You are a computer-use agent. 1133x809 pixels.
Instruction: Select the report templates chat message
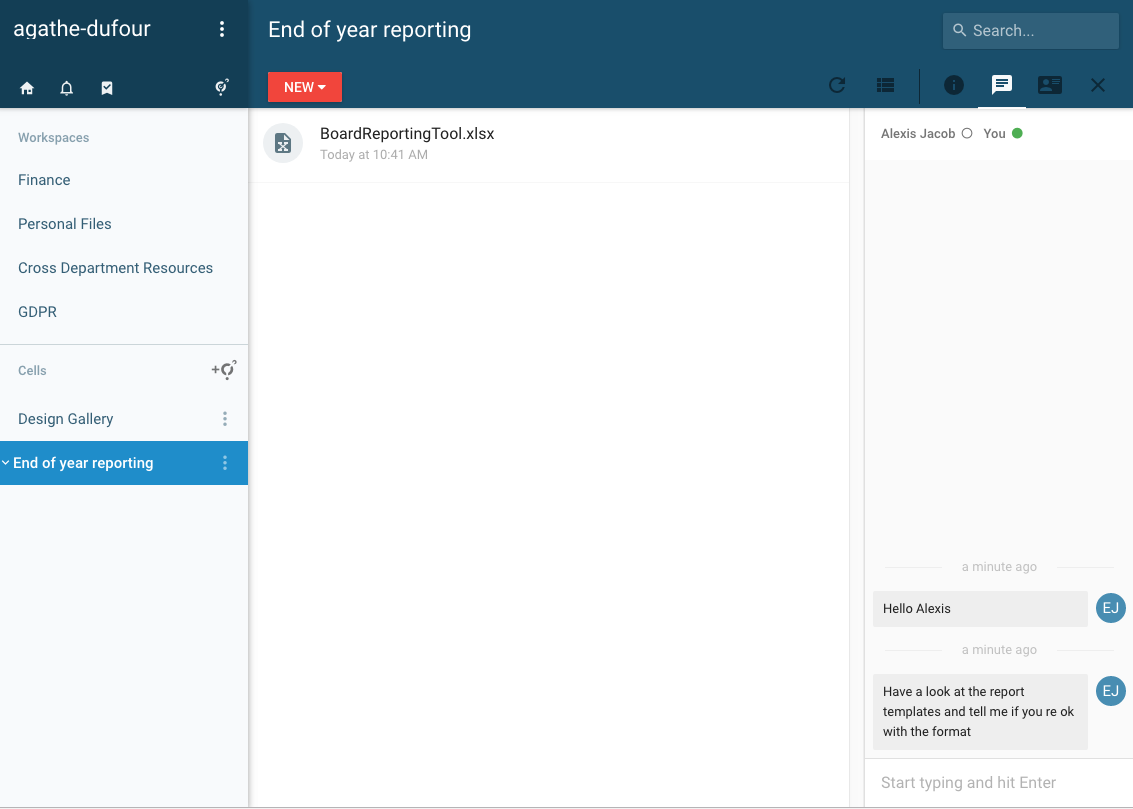coord(980,711)
